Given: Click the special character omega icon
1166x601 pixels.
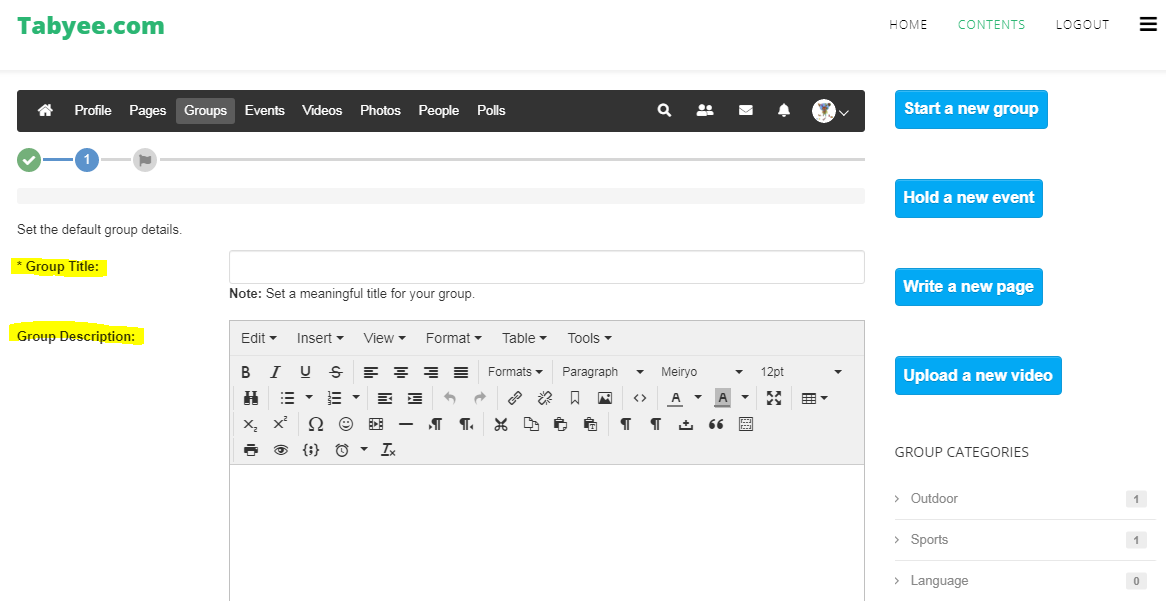Looking at the screenshot, I should (x=316, y=424).
